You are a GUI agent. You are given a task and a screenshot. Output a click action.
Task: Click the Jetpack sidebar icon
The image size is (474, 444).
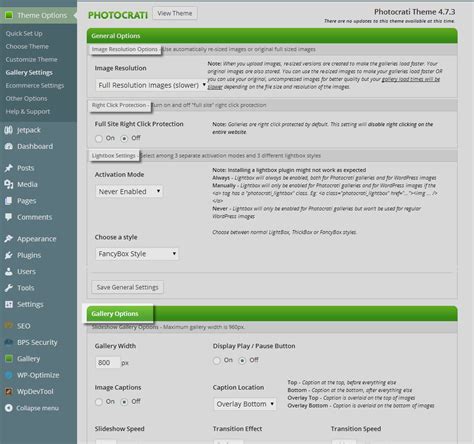(x=9, y=130)
